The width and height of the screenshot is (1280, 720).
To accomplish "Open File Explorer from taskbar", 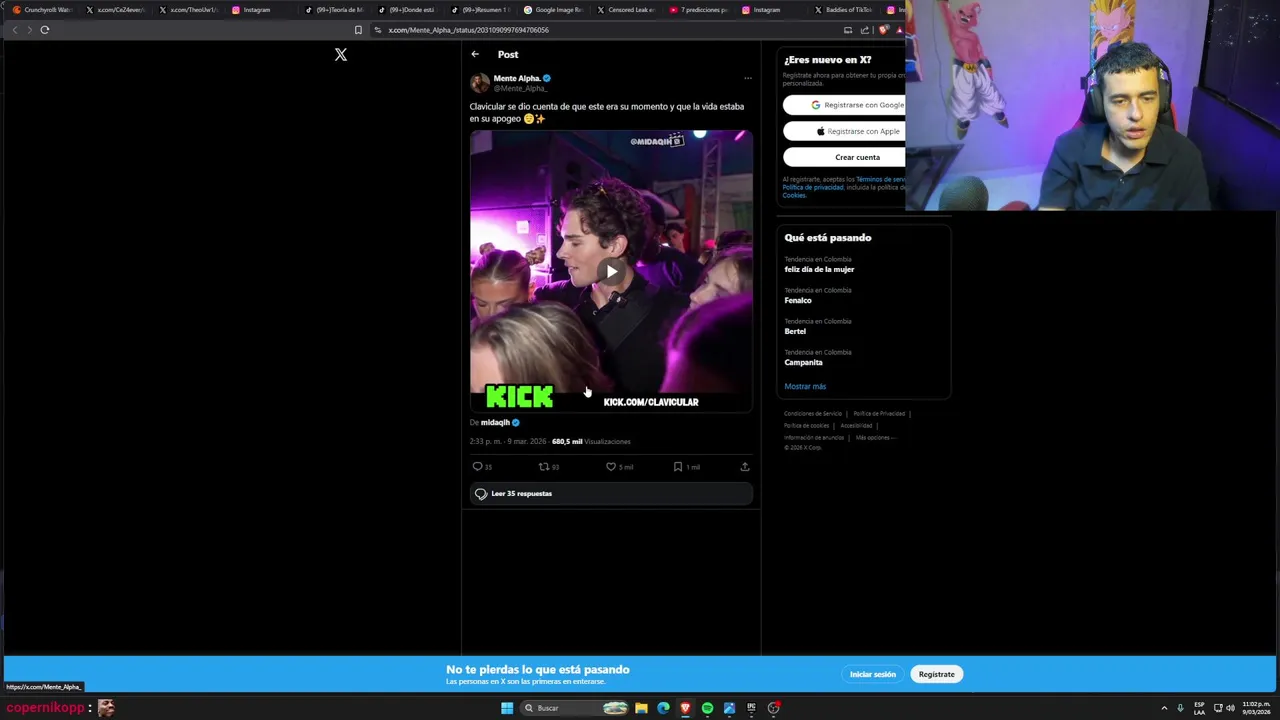I will pos(641,708).
